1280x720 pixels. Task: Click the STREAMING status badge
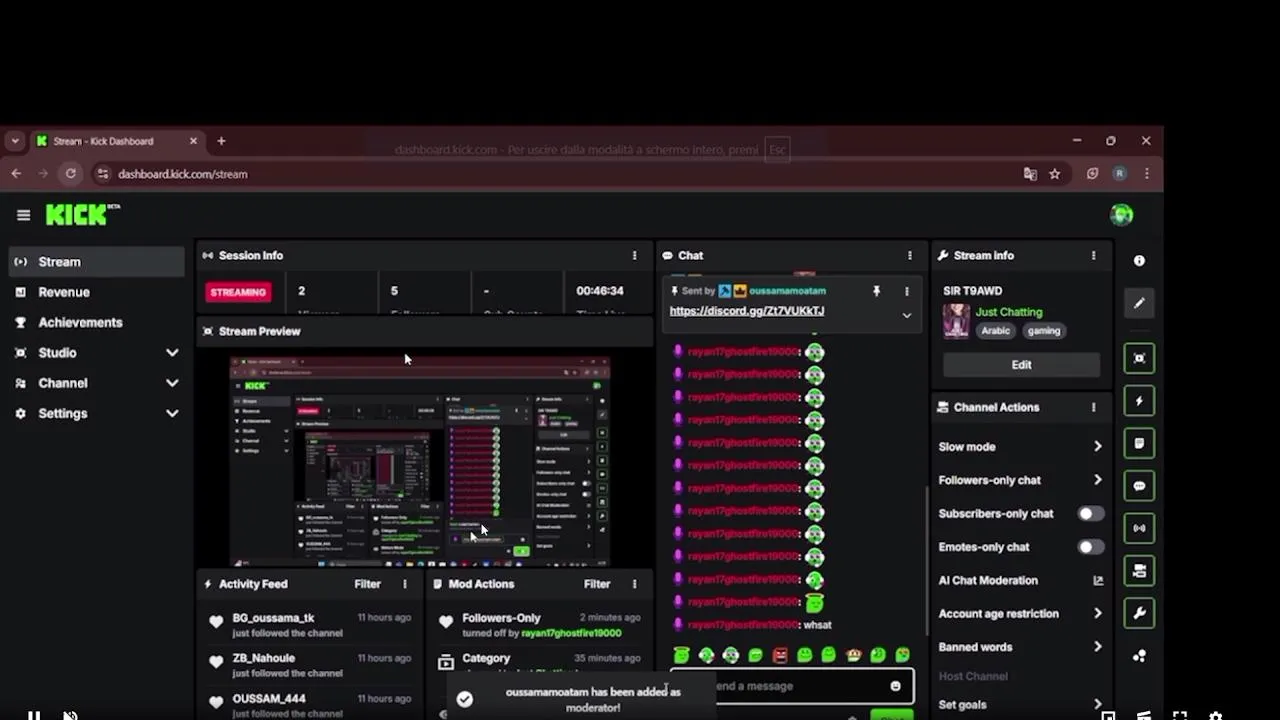238,292
